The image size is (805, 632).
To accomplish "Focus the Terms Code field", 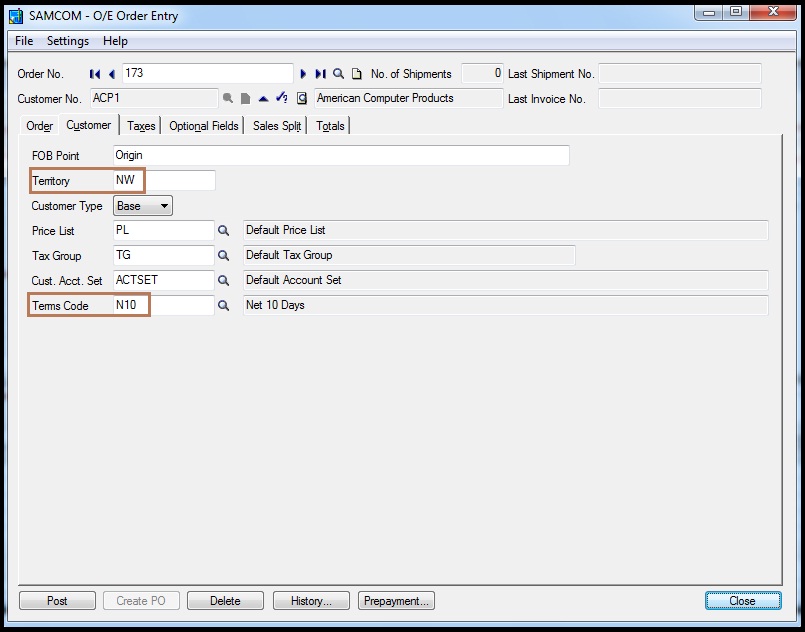I will click(x=163, y=305).
